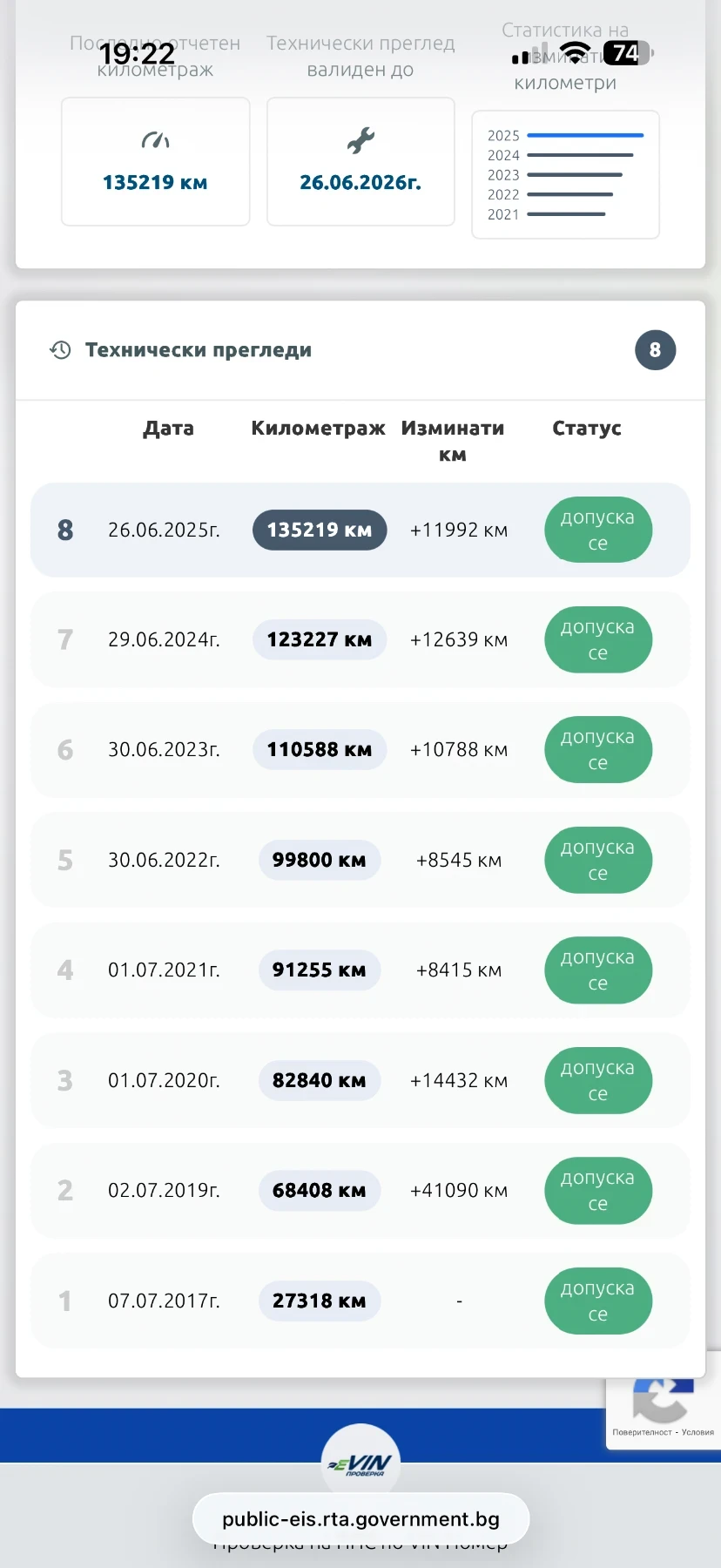
Task: Click the history clock icon beside Технически прегледи
Action: [x=60, y=350]
